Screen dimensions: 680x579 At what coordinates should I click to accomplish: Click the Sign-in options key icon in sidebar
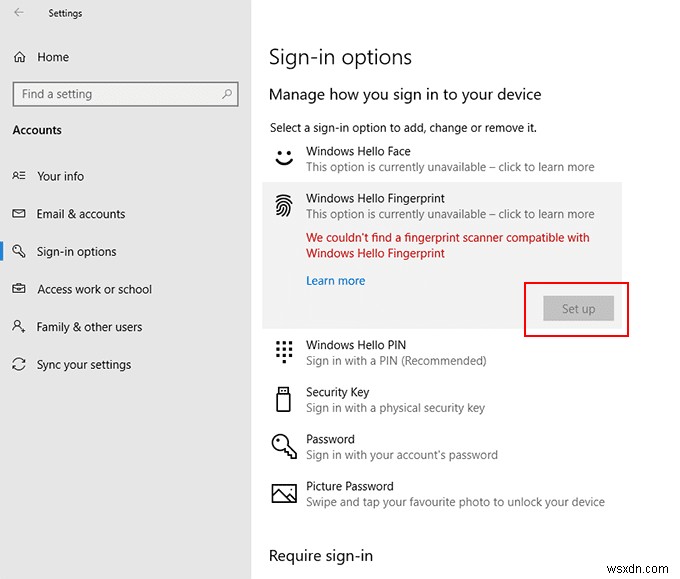19,251
